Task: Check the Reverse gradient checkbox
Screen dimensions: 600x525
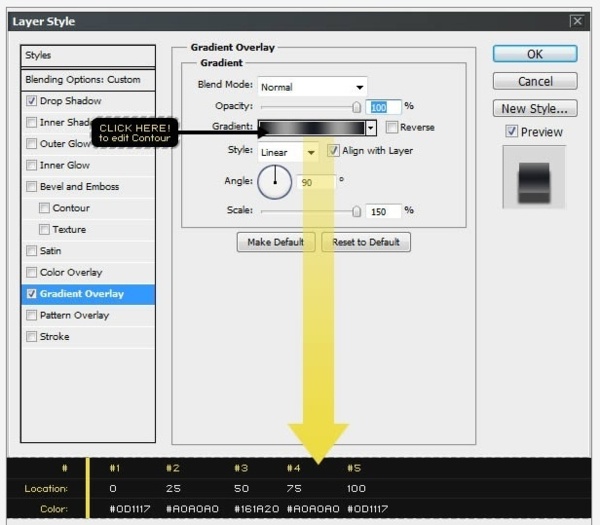Action: point(392,127)
